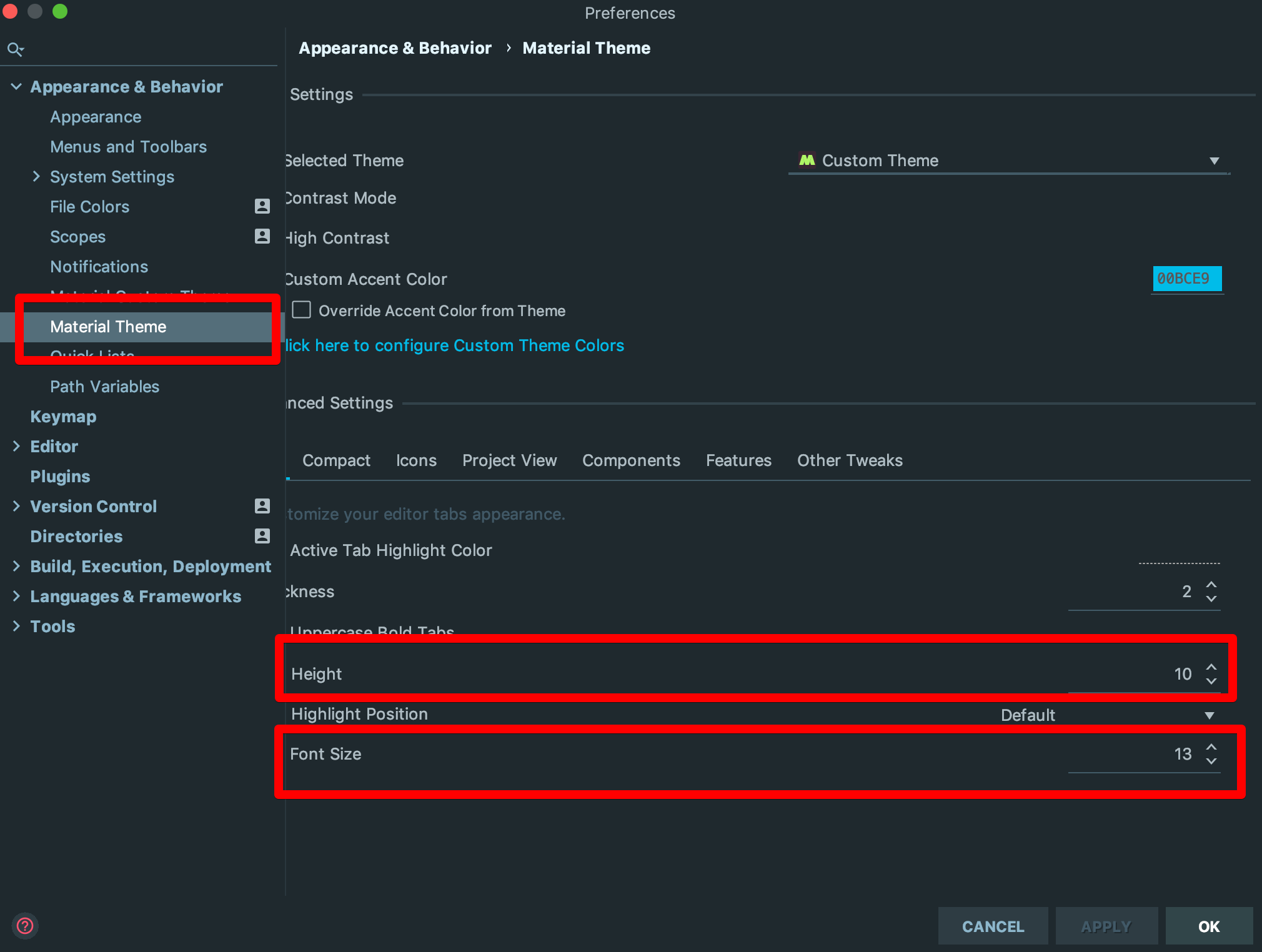Click the OK button
The image size is (1262, 952).
[x=1209, y=926]
